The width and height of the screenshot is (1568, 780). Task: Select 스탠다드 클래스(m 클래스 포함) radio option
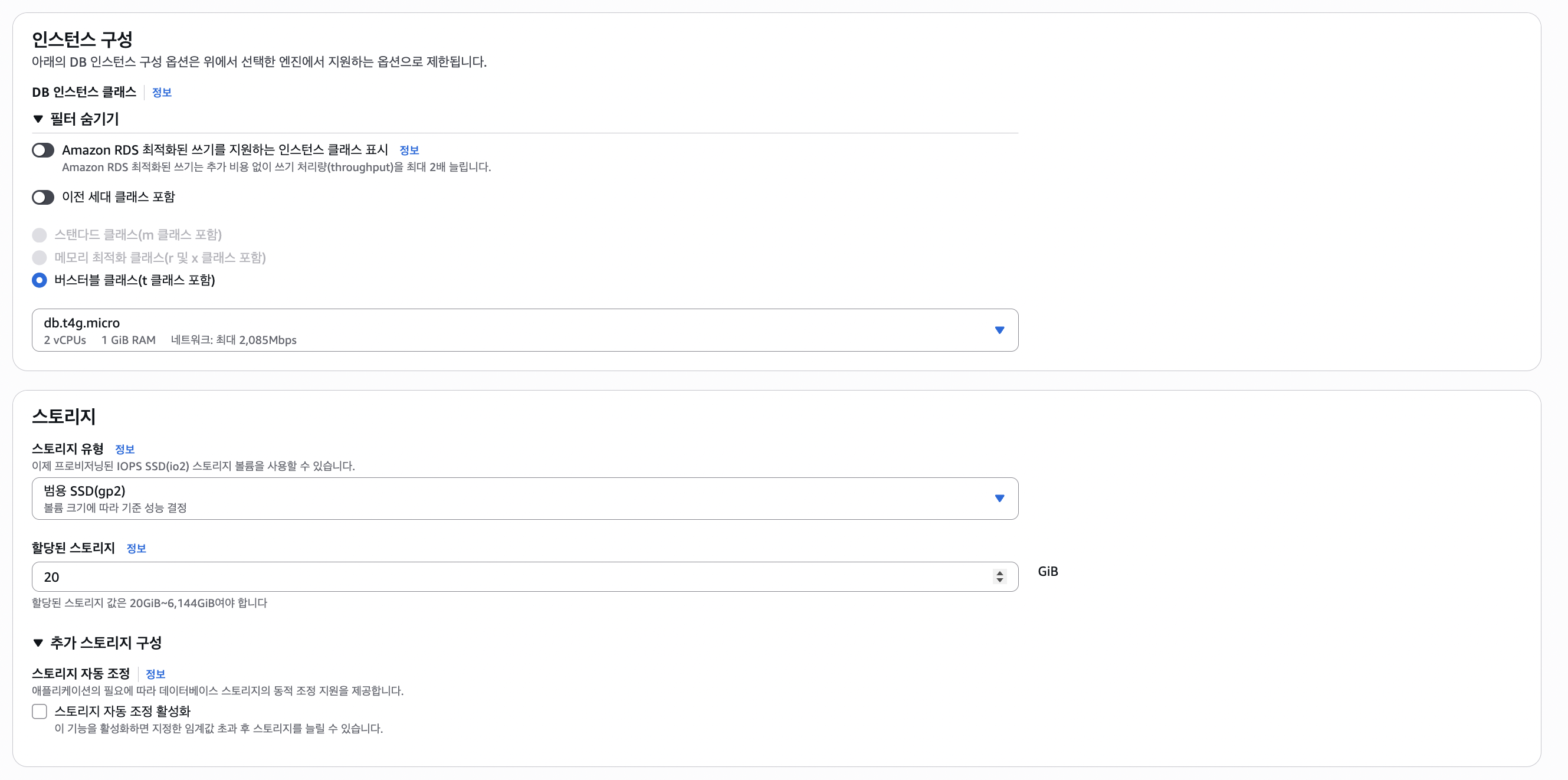tap(39, 235)
